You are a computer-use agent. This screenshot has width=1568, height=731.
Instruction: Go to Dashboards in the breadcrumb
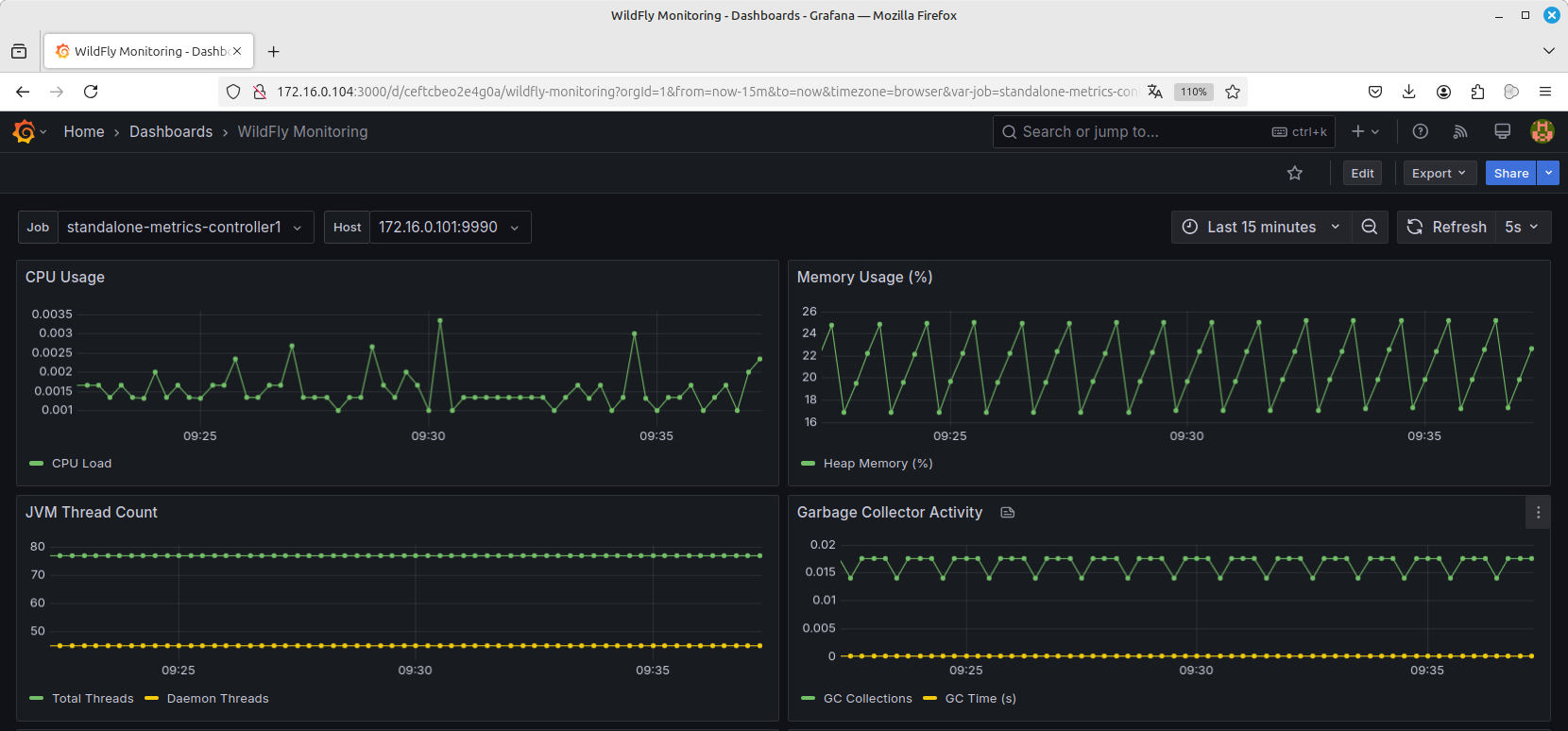click(x=171, y=131)
